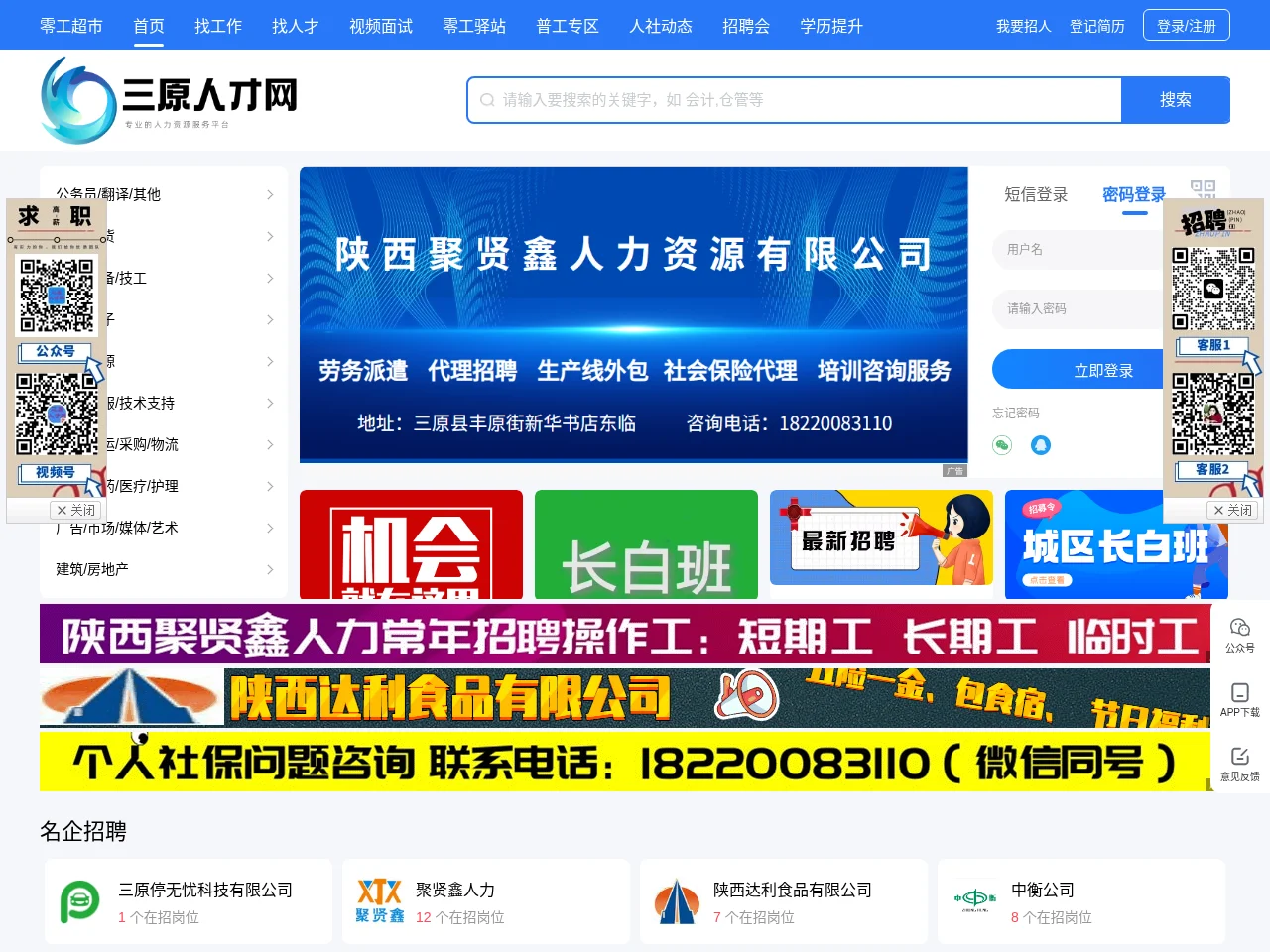Open the 最新招聘 promo card
The width and height of the screenshot is (1270, 952).
click(x=881, y=537)
